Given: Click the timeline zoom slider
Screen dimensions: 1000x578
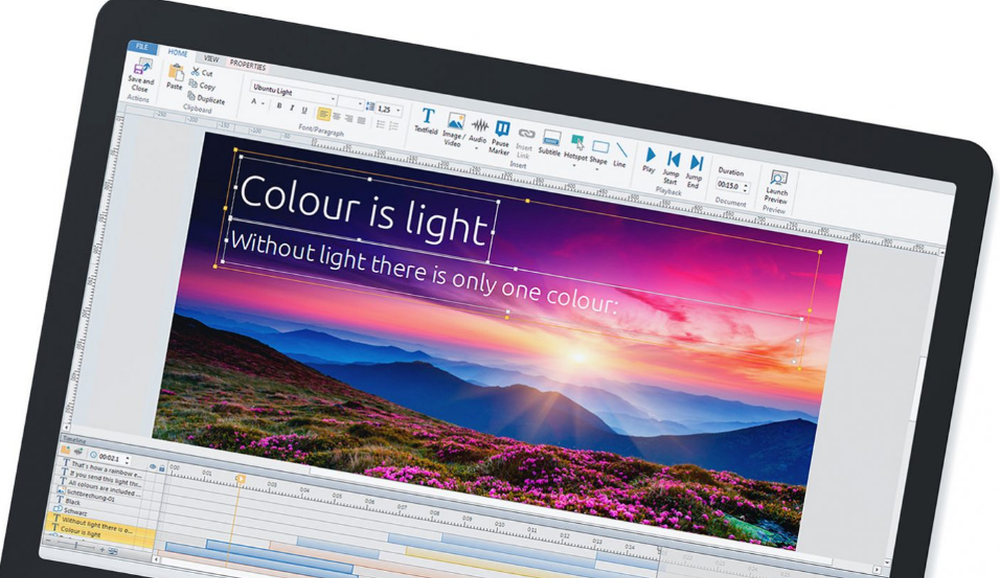Looking at the screenshot, I should pos(75,546).
